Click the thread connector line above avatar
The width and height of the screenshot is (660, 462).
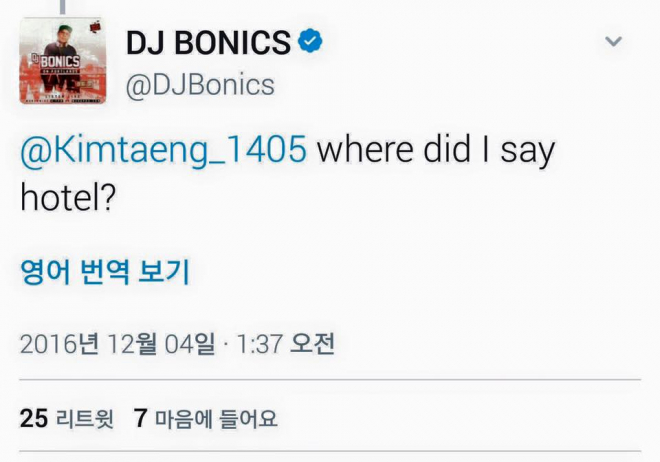[63, 5]
